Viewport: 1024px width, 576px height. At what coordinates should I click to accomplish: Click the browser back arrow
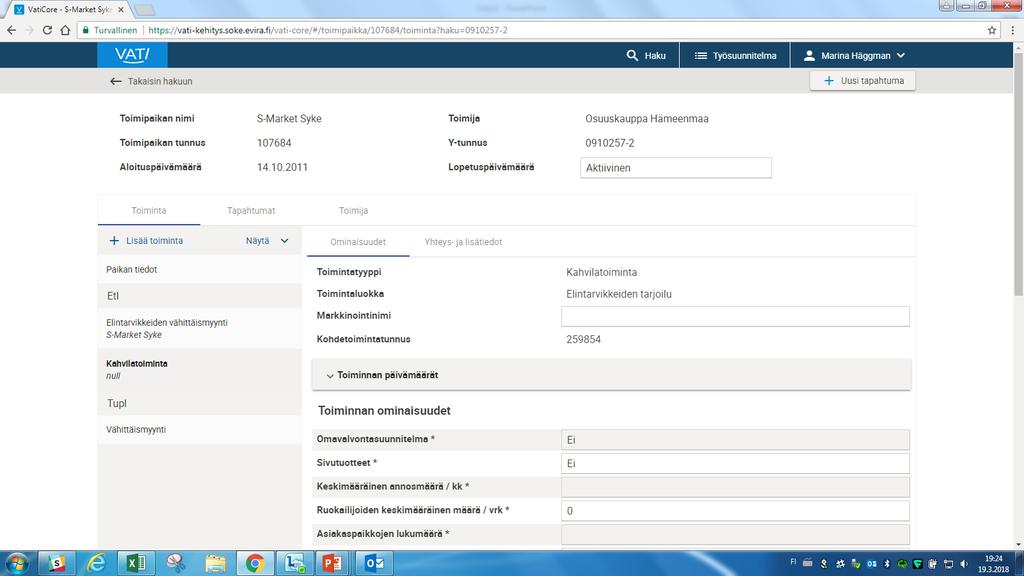click(x=11, y=30)
